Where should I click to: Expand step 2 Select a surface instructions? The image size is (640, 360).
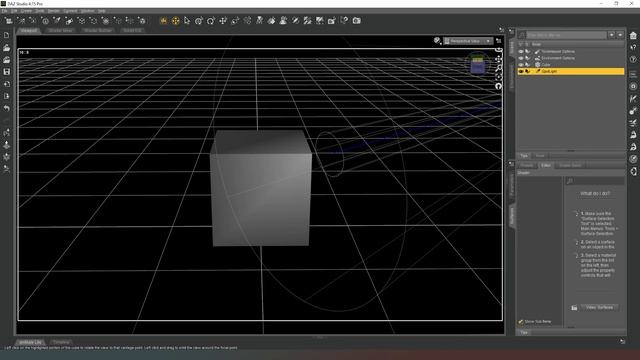pos(576,242)
